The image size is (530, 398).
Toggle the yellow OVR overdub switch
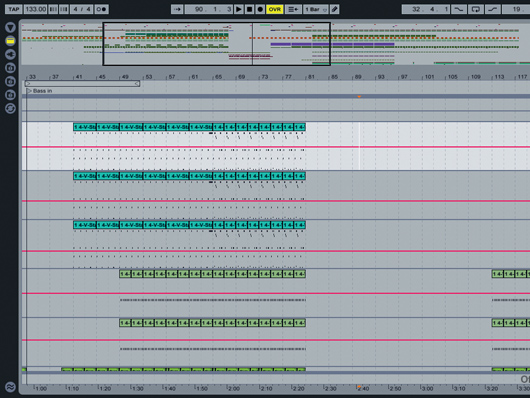pyautogui.click(x=275, y=9)
